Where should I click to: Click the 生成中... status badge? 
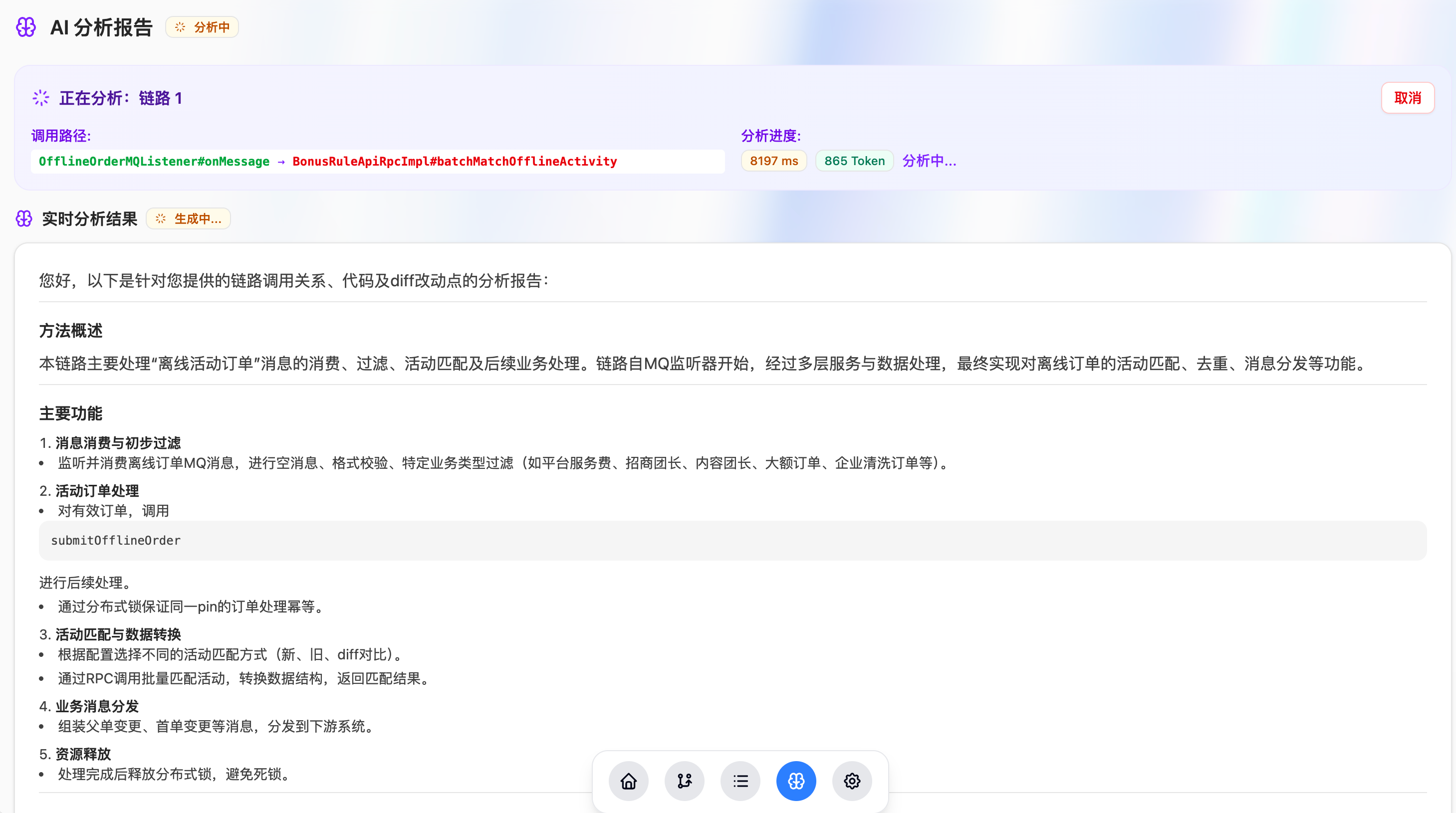189,218
